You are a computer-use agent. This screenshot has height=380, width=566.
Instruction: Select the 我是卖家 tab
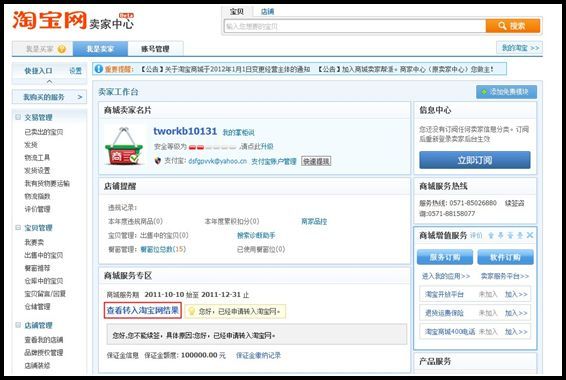pyautogui.click(x=100, y=49)
